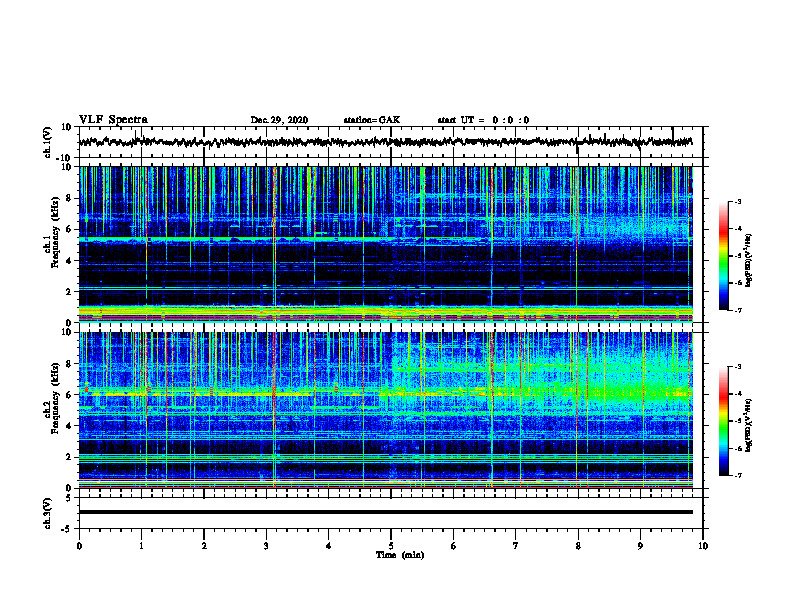Click time axis tick label "4"
Image resolution: width=792 pixels, height=612 pixels.
tap(329, 546)
